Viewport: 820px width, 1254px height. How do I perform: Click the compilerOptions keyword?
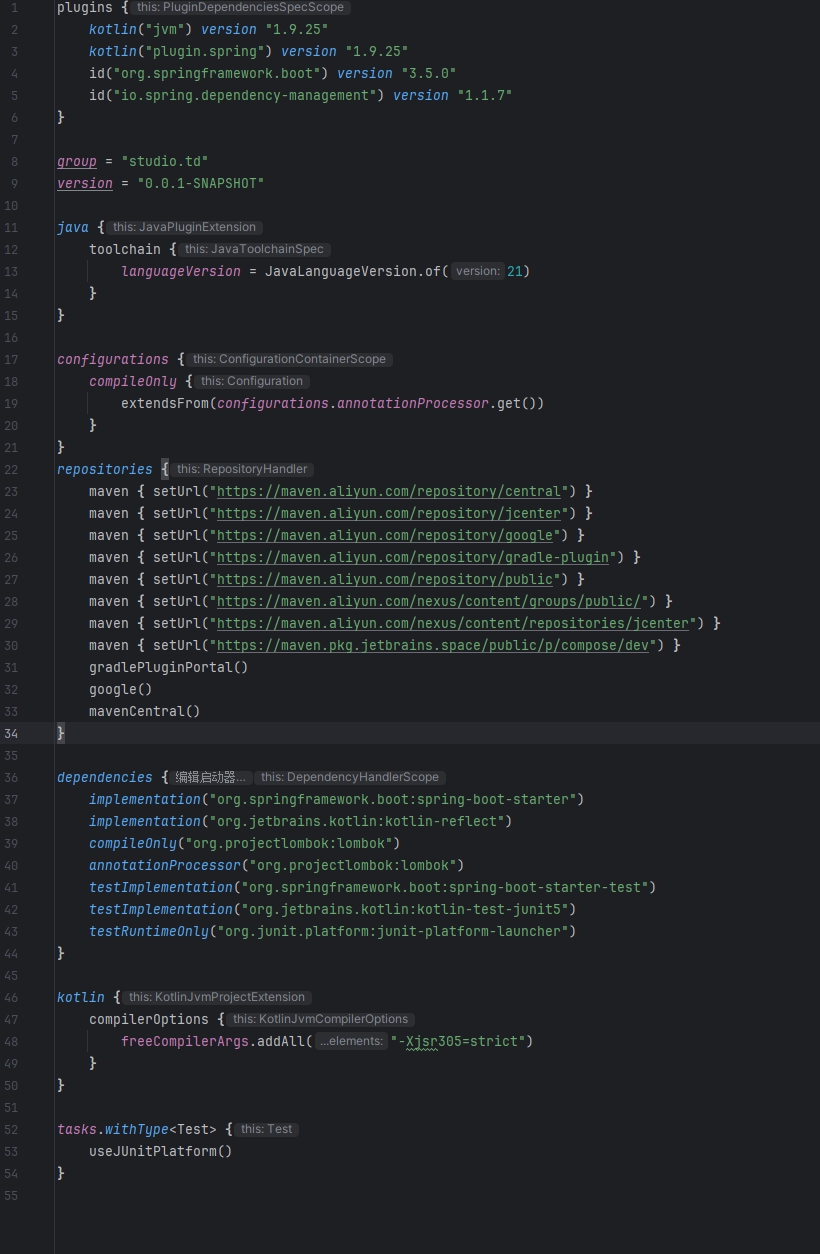click(x=149, y=1019)
